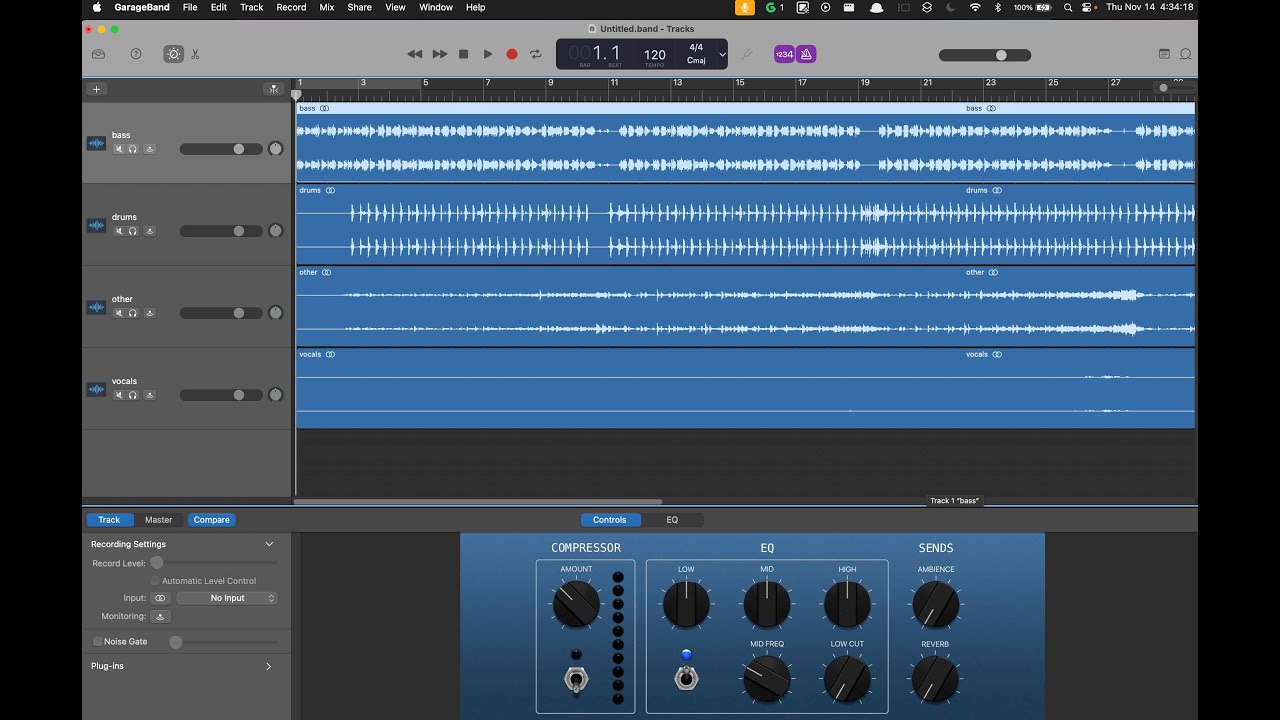Open the File menu

(189, 7)
